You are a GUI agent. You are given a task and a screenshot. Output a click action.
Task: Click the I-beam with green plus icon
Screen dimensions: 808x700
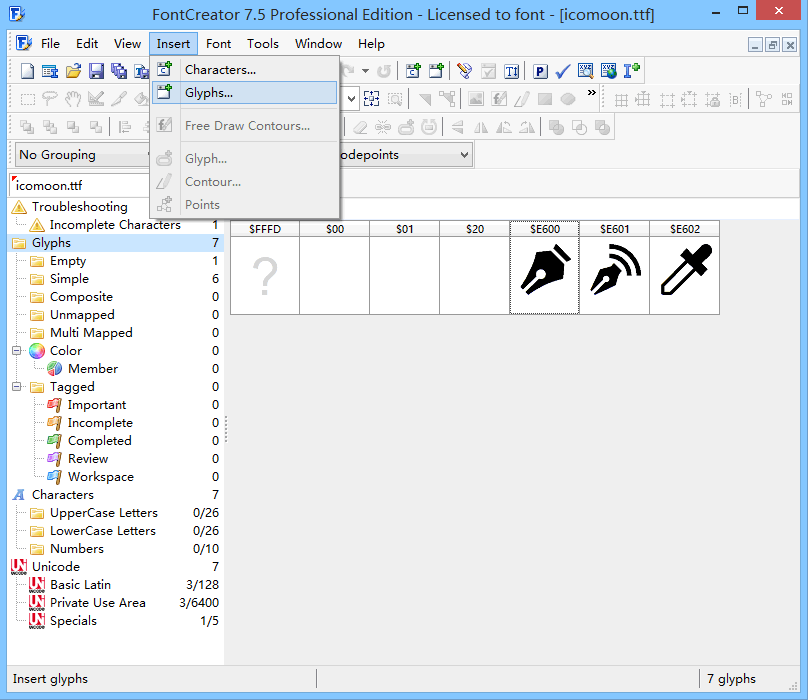tap(632, 71)
